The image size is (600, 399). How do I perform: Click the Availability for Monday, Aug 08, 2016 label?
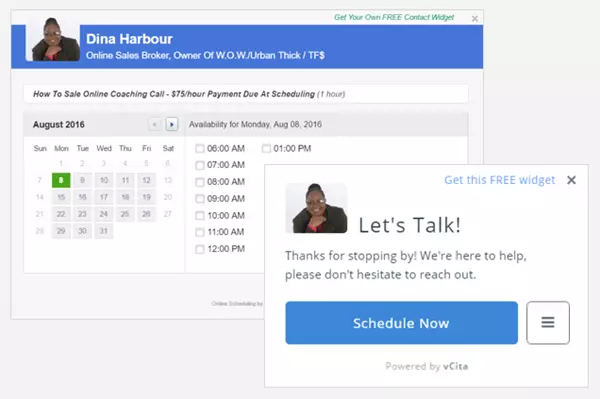[x=255, y=124]
